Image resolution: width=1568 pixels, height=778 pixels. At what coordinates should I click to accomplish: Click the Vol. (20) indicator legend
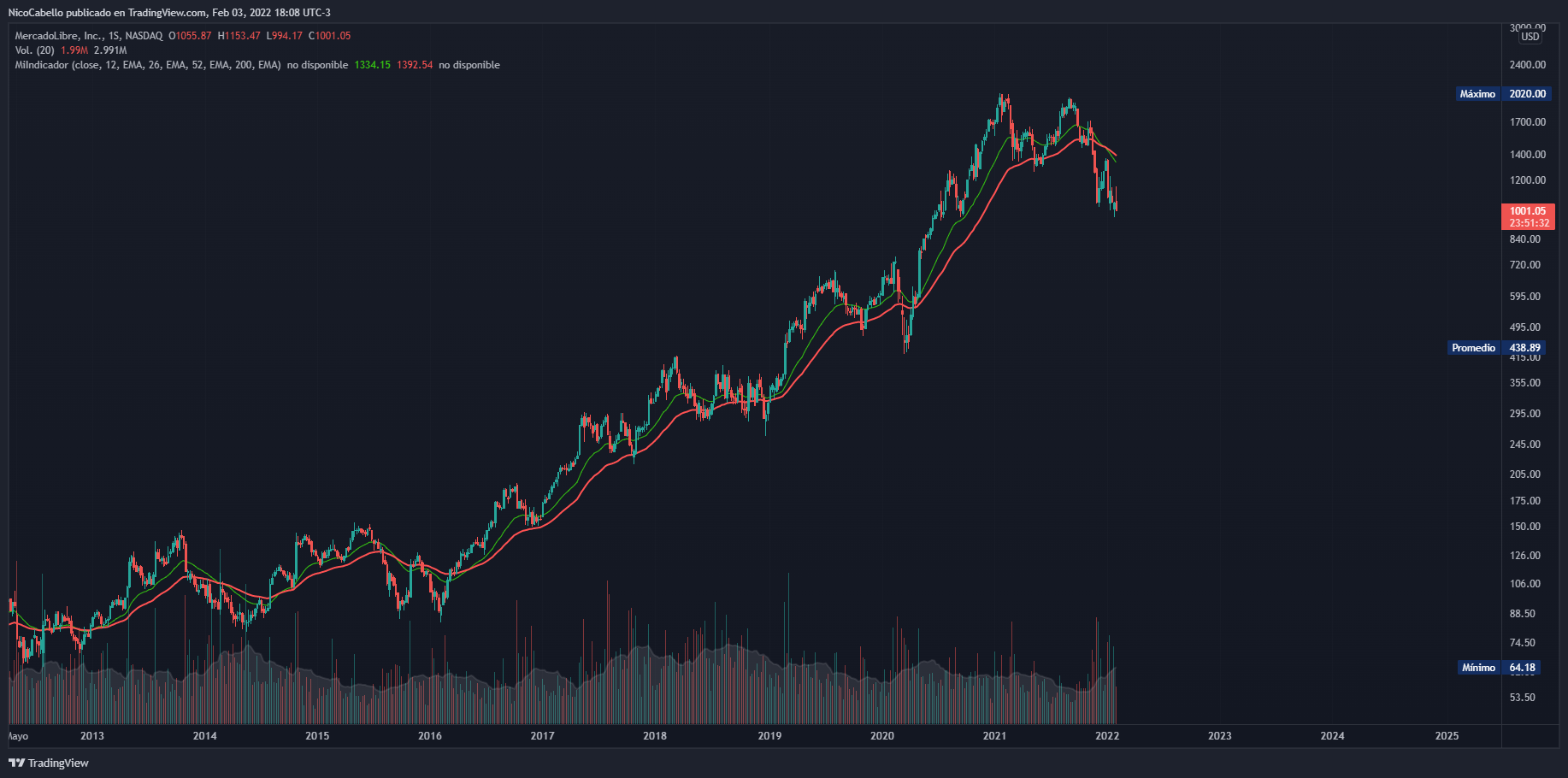coord(34,50)
